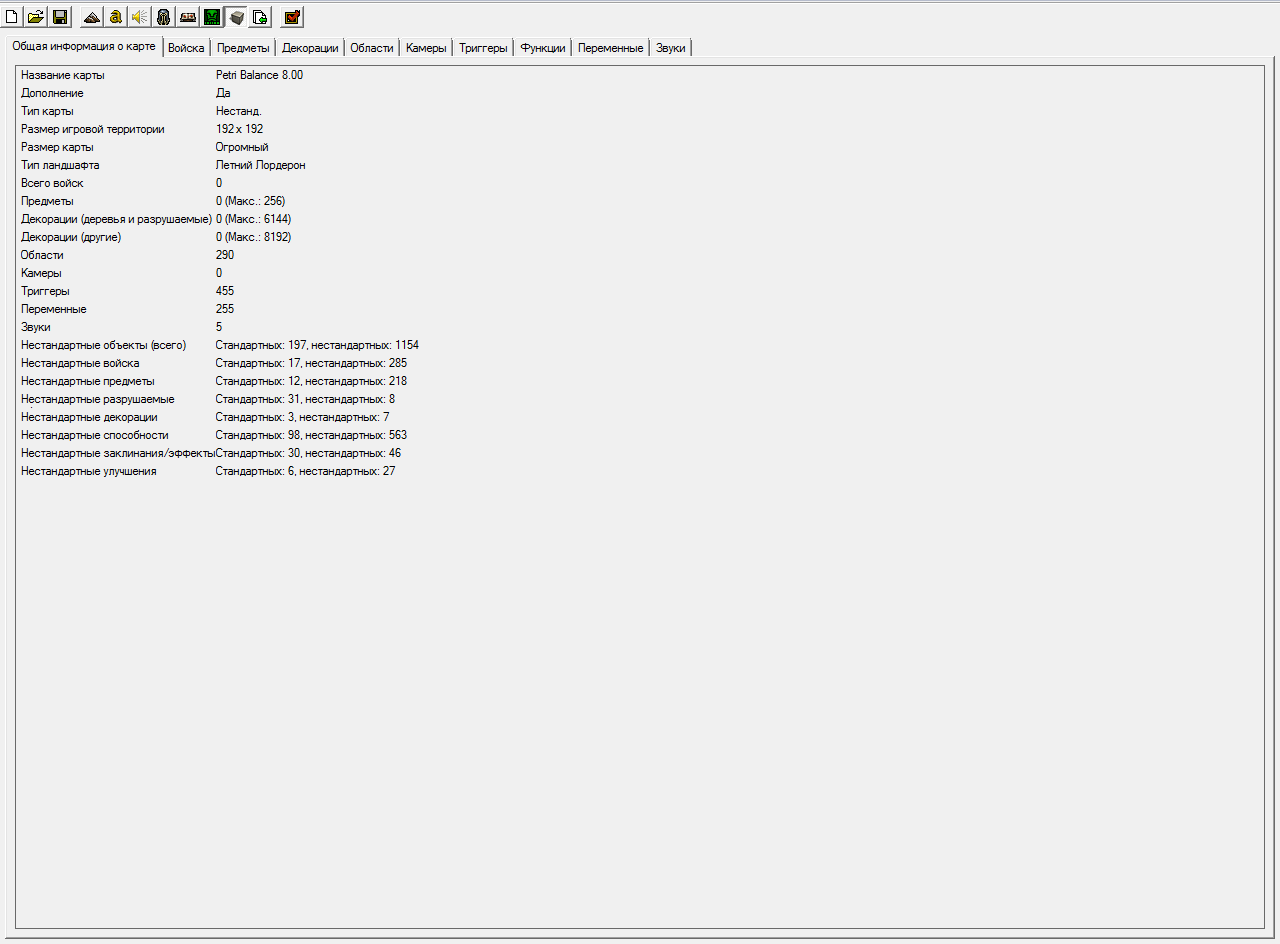Show the Области tab
This screenshot has width=1280, height=944.
(372, 48)
